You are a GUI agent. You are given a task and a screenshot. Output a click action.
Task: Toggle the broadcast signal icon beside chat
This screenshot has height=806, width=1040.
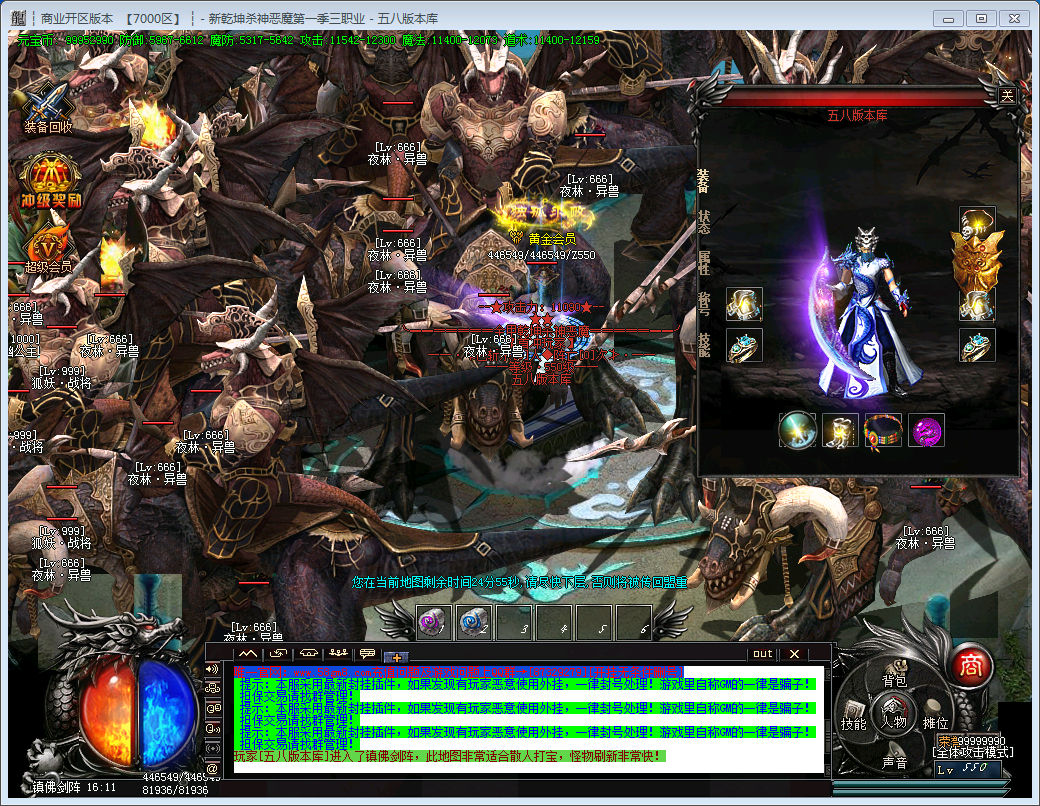coord(213,748)
